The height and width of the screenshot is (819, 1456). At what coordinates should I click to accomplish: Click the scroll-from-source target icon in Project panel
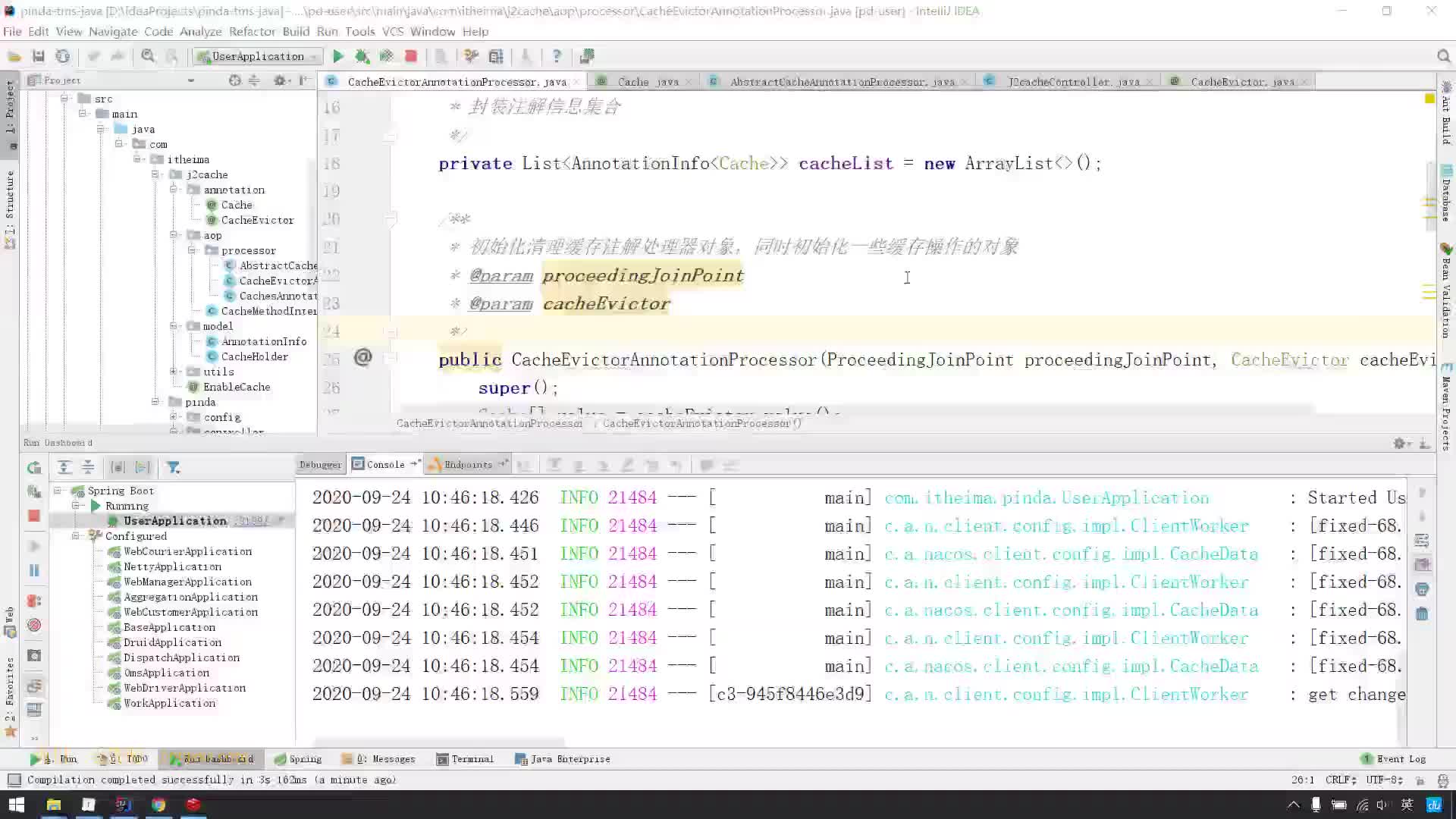point(235,80)
